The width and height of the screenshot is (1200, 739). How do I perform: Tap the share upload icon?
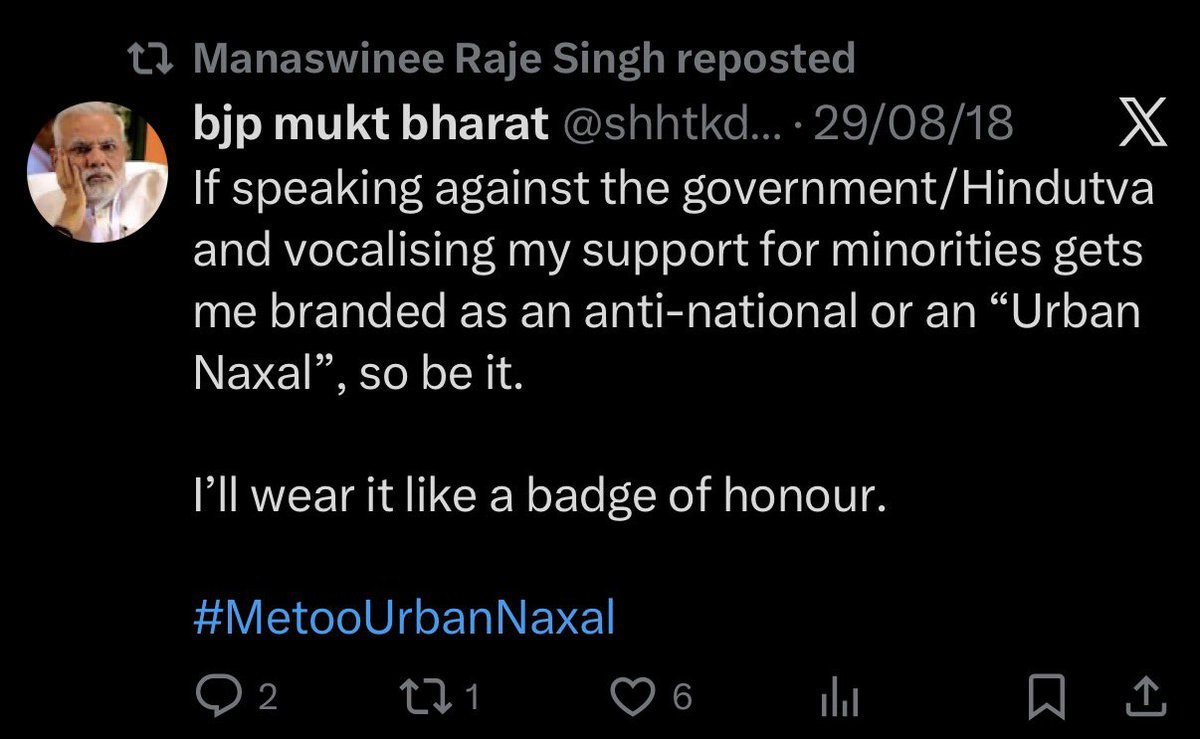(1146, 695)
